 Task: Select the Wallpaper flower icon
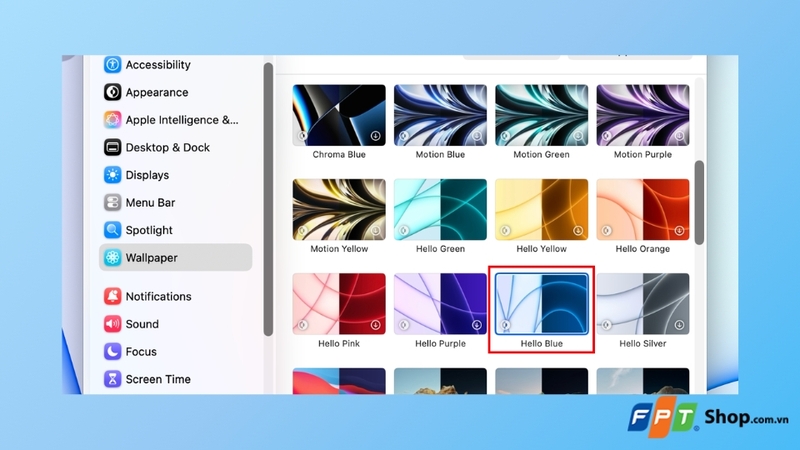[112, 258]
